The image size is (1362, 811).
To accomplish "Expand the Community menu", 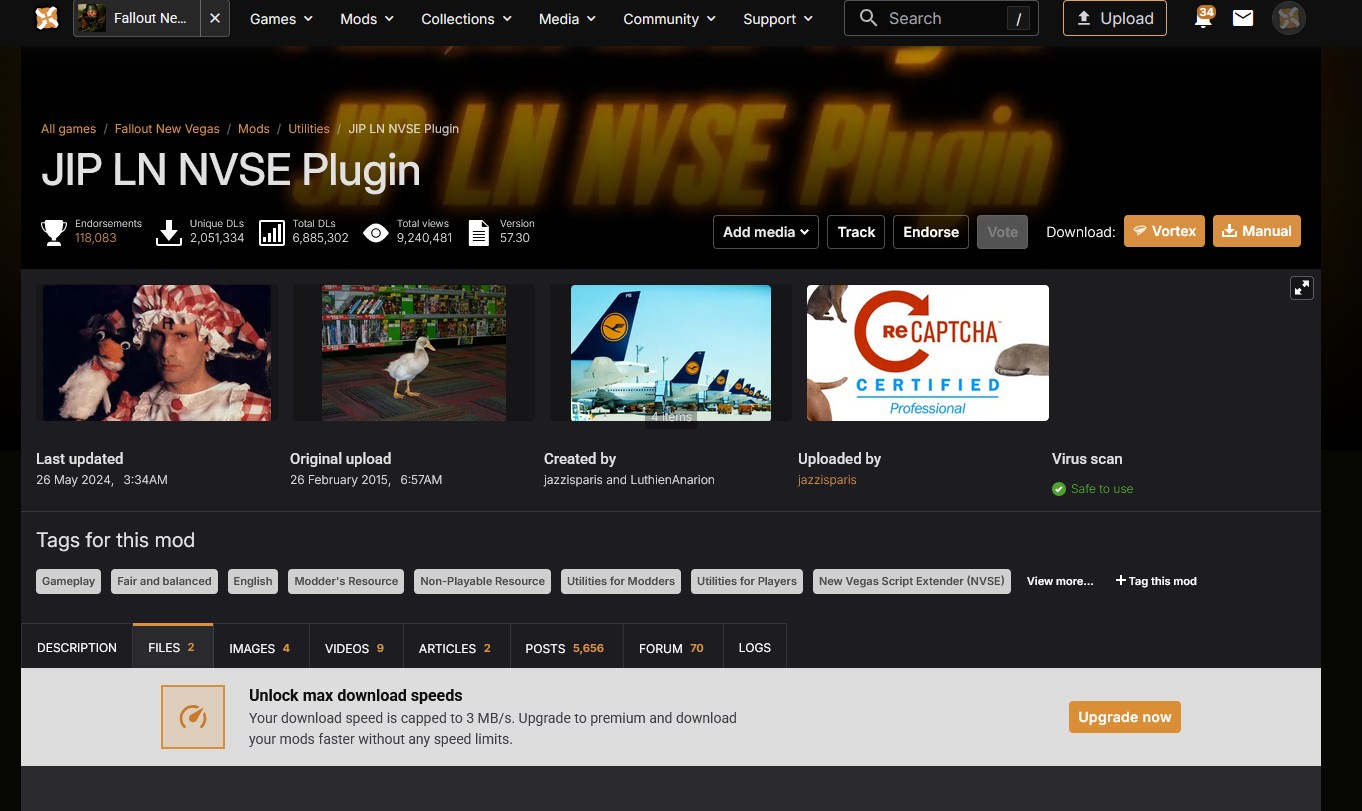I will pos(670,19).
